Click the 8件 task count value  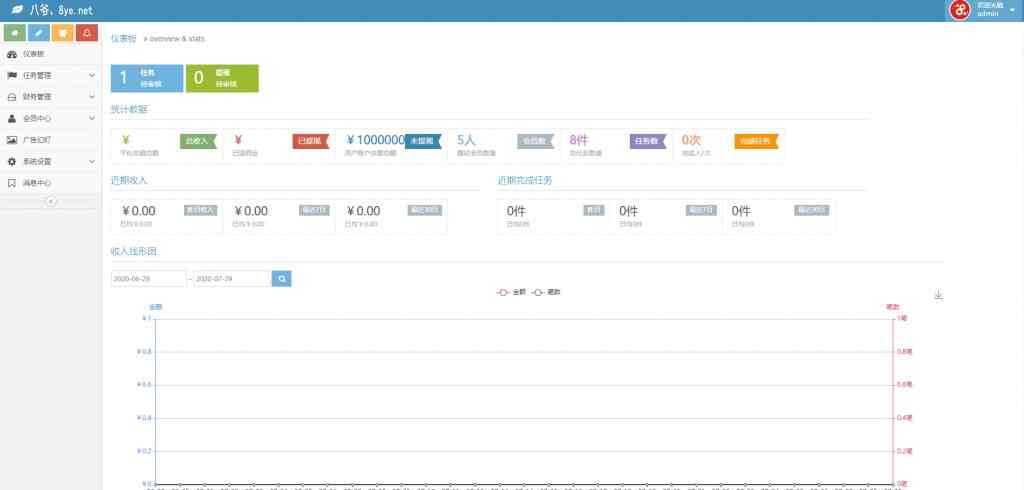579,140
